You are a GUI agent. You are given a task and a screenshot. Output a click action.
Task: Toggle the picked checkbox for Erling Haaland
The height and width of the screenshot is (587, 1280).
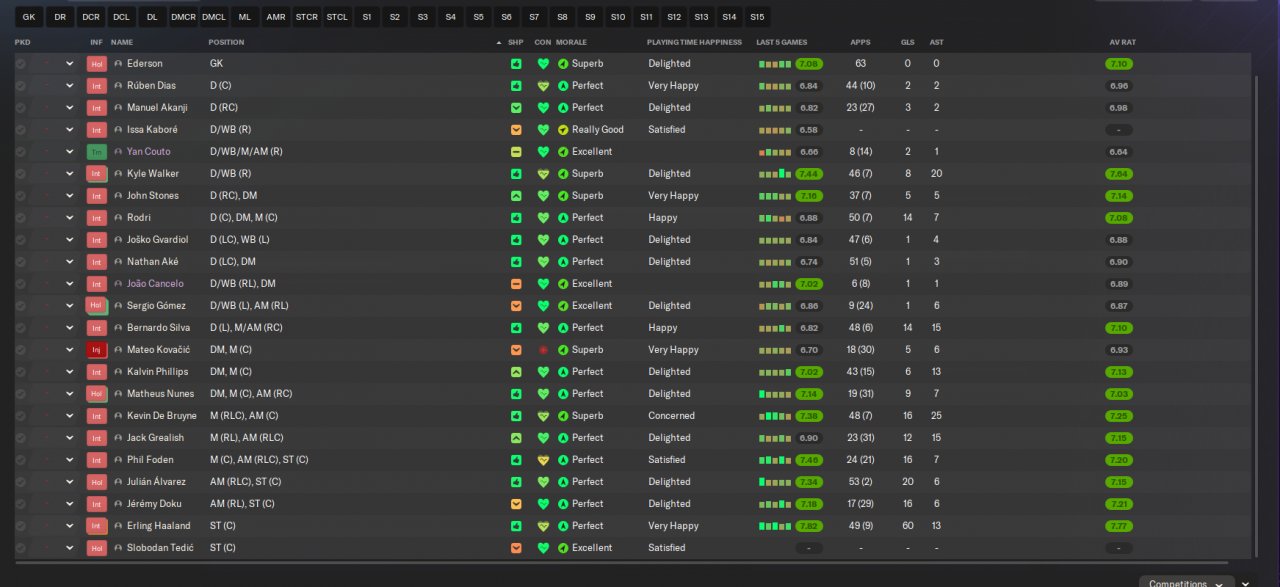(x=20, y=526)
